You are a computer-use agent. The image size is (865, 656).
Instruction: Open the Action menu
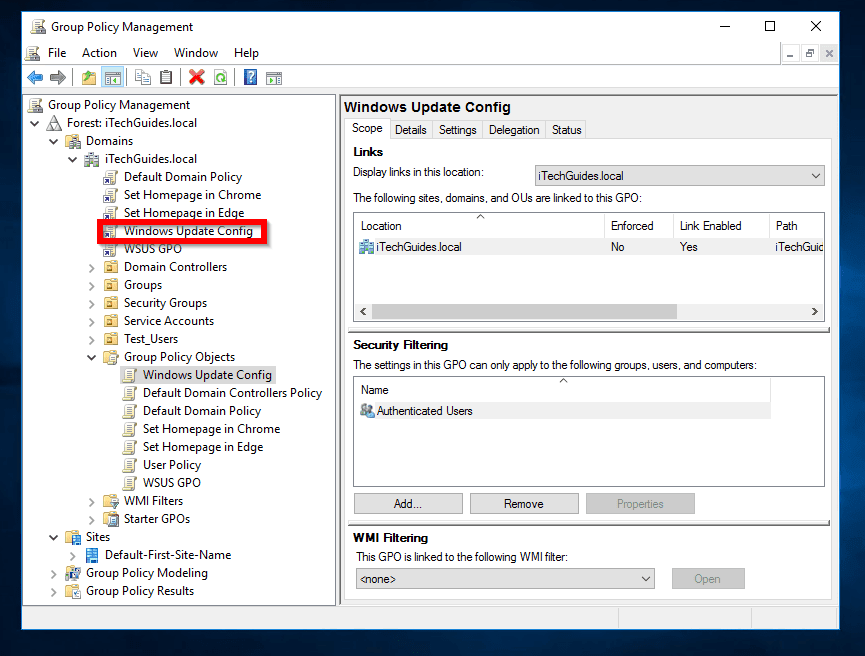click(99, 53)
